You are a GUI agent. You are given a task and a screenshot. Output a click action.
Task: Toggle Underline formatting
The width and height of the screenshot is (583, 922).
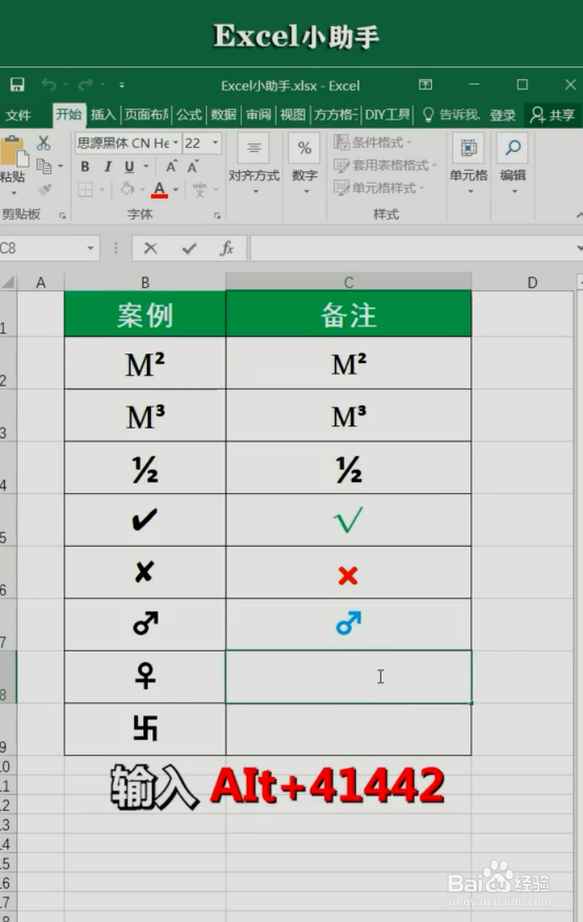point(129,166)
